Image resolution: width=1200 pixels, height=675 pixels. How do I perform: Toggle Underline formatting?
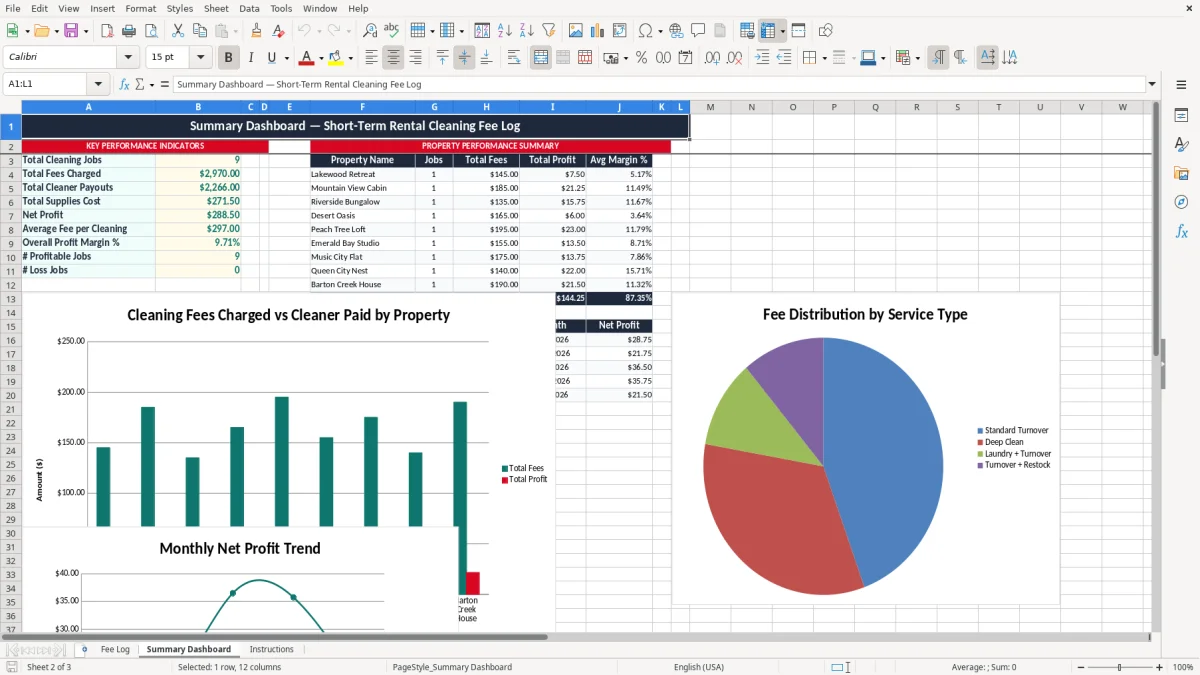point(271,58)
